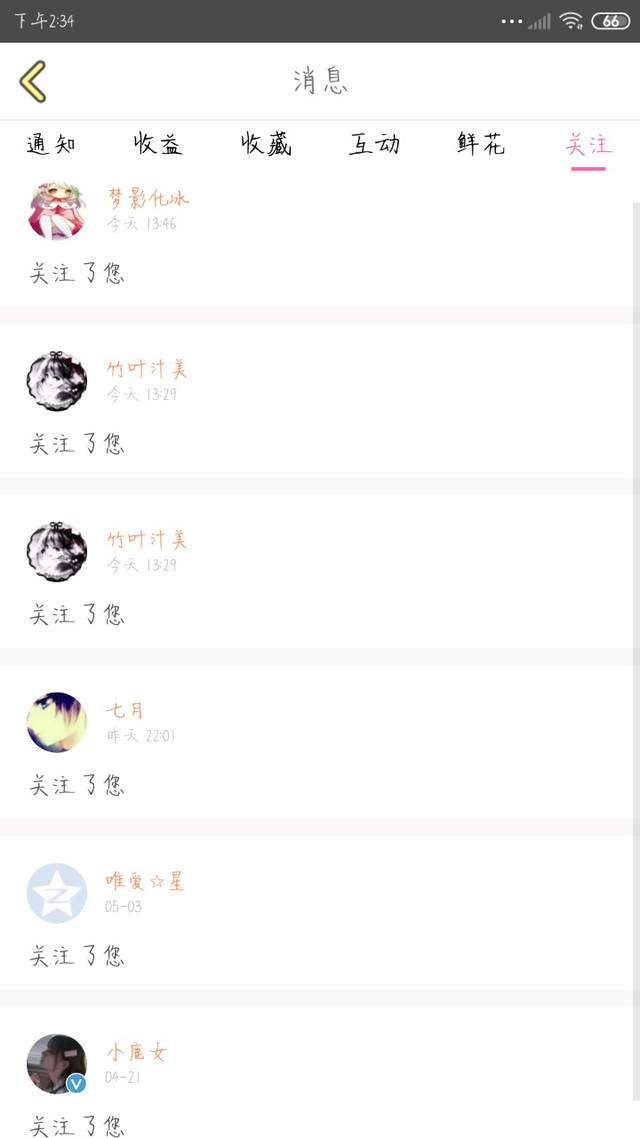Tap the username 七月
This screenshot has height=1138, width=640.
(x=125, y=710)
